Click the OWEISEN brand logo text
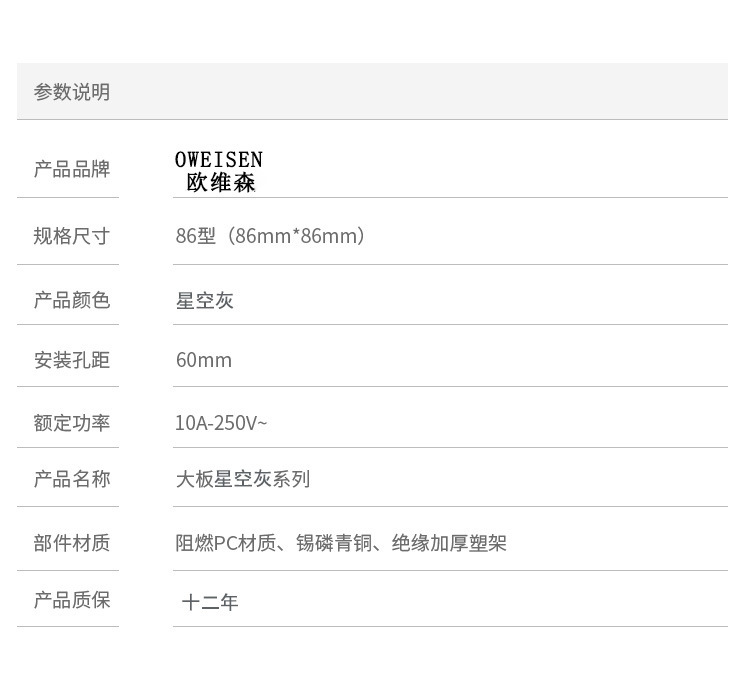The width and height of the screenshot is (750, 680). click(219, 160)
